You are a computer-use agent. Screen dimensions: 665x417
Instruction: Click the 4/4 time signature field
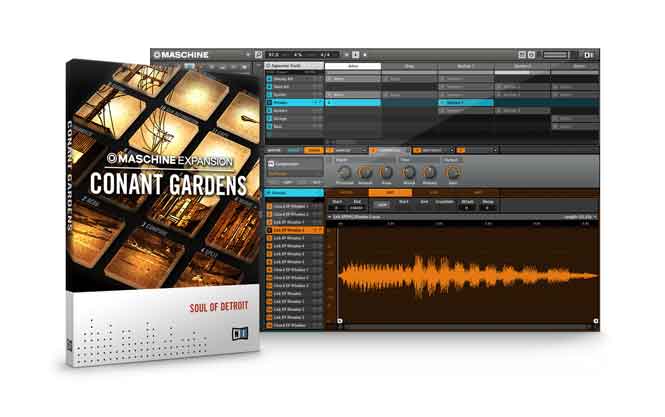325,55
